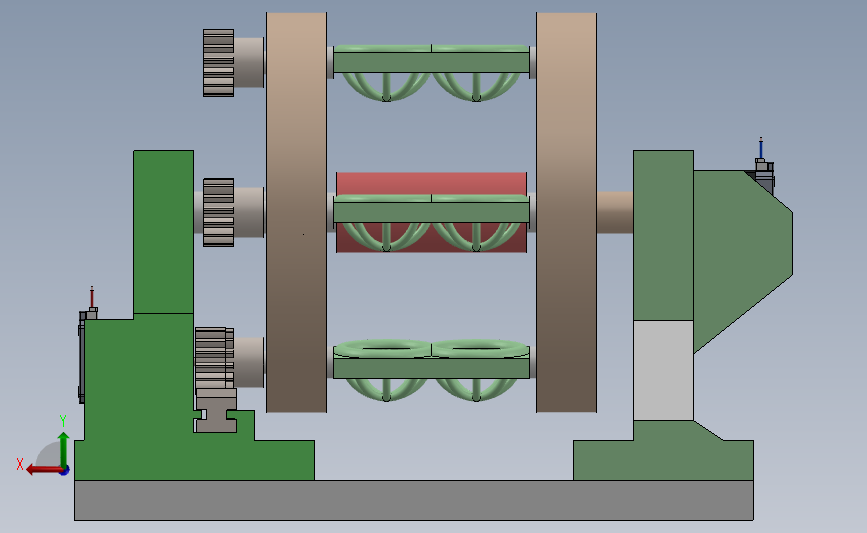
Task: Select the left green support column
Action: point(163,232)
